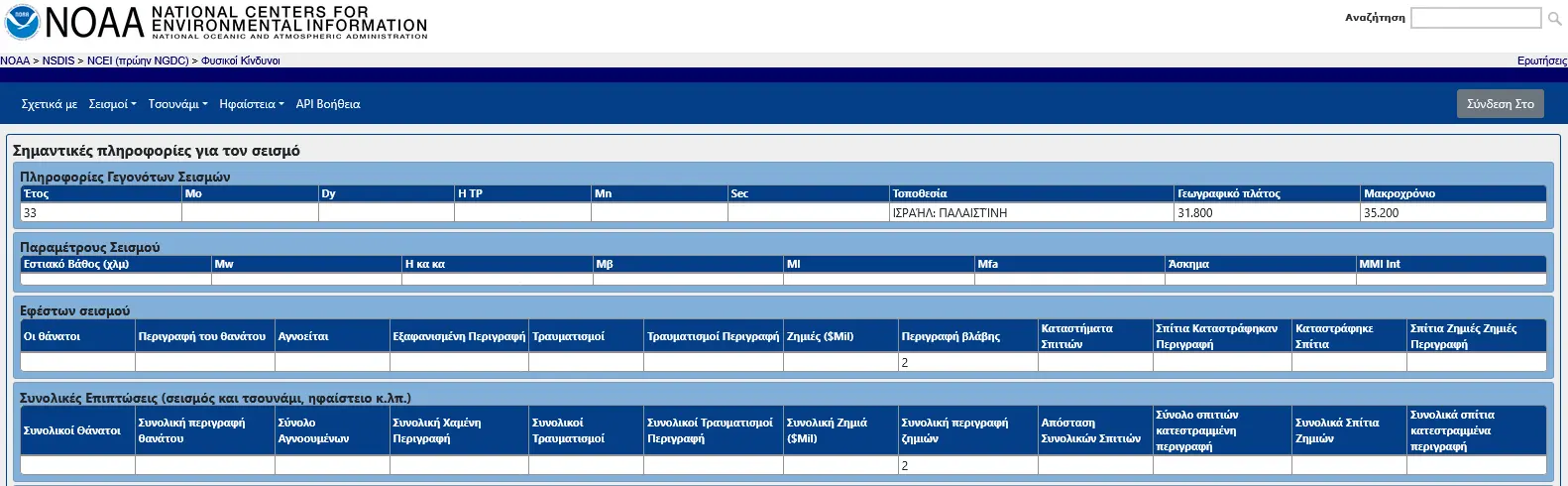Click the NOAA emblem logo
Image resolution: width=1568 pixels, height=486 pixels.
tap(22, 22)
